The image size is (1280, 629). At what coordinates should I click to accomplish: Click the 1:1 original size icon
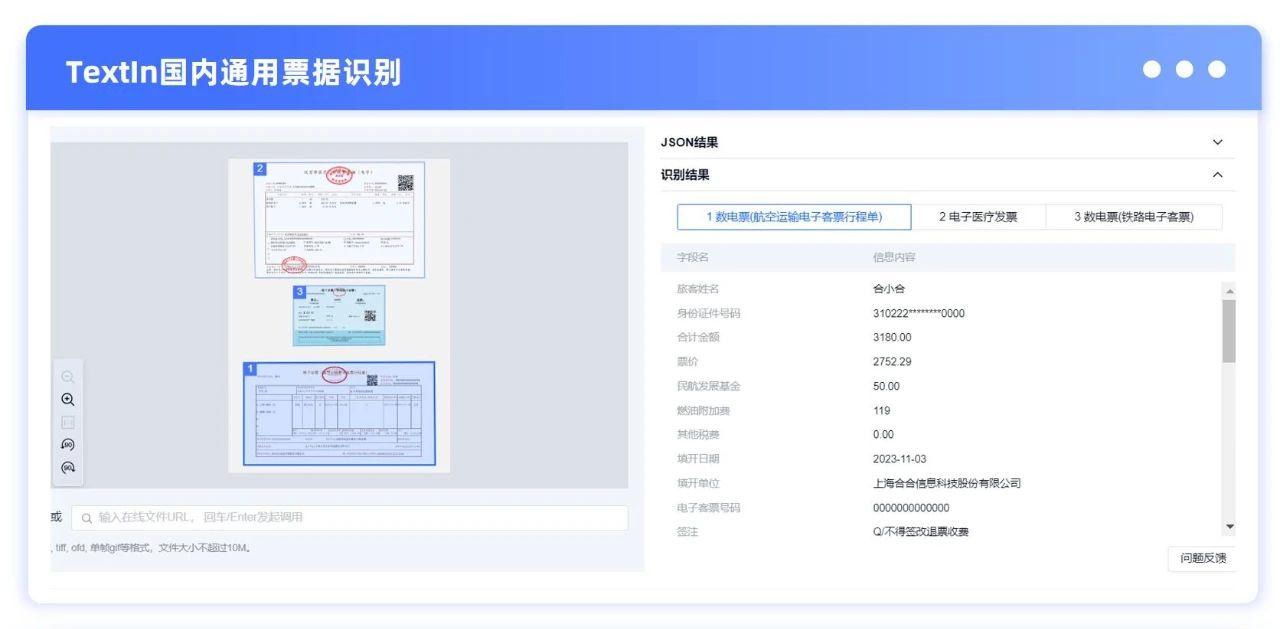(x=68, y=422)
